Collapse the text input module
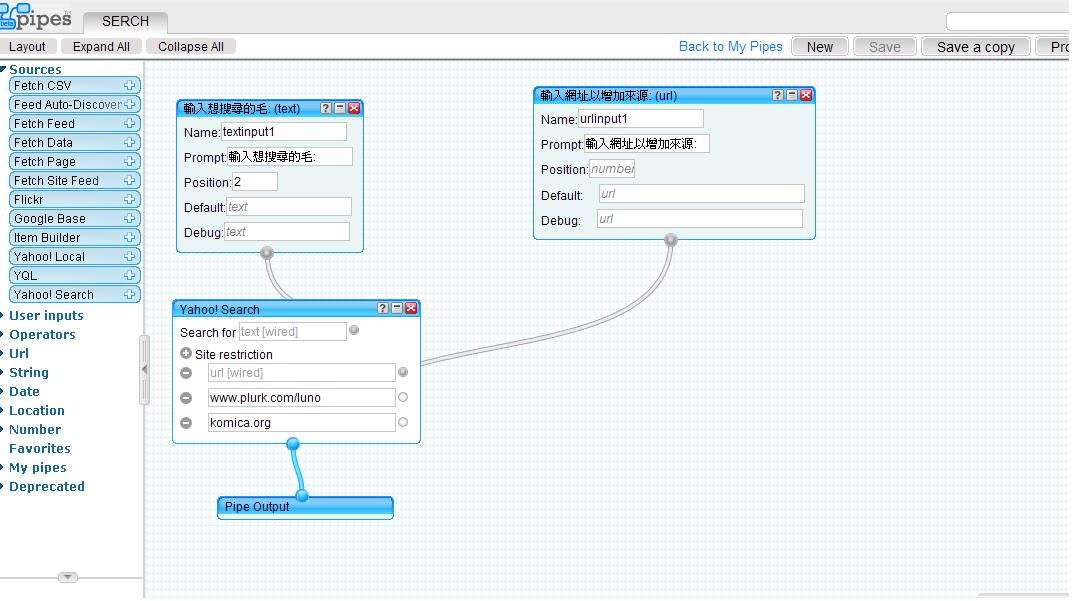This screenshot has width=1077, height=601. coord(339,108)
